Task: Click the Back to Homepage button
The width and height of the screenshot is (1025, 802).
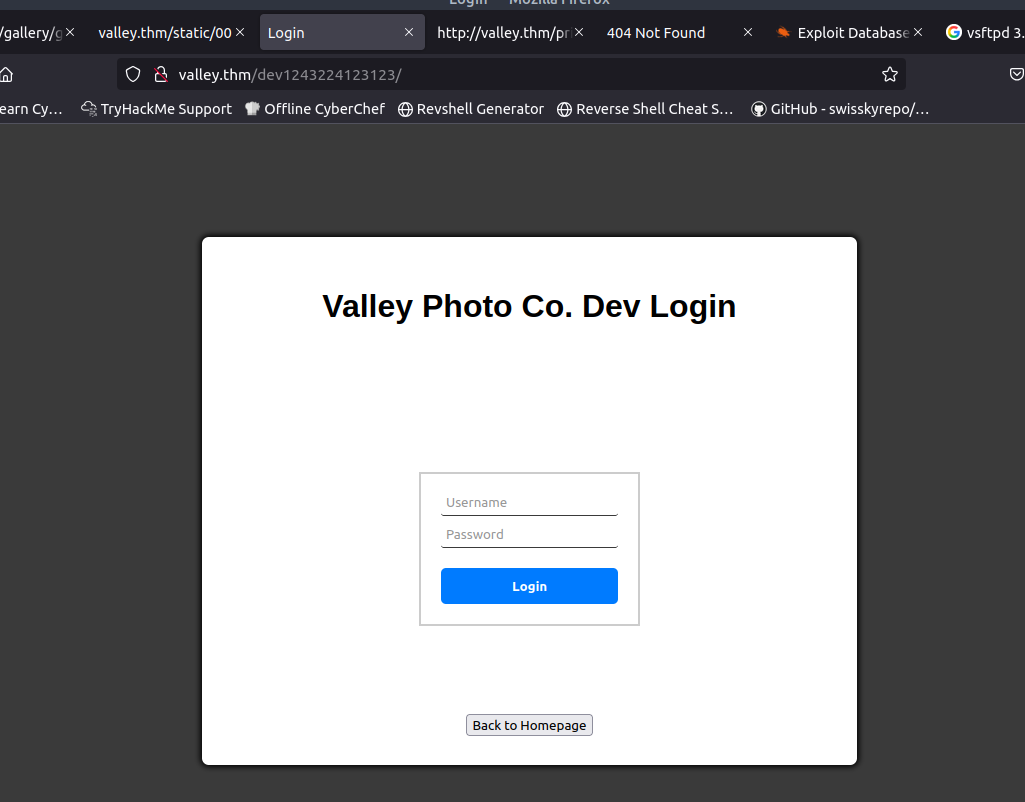Action: click(529, 725)
